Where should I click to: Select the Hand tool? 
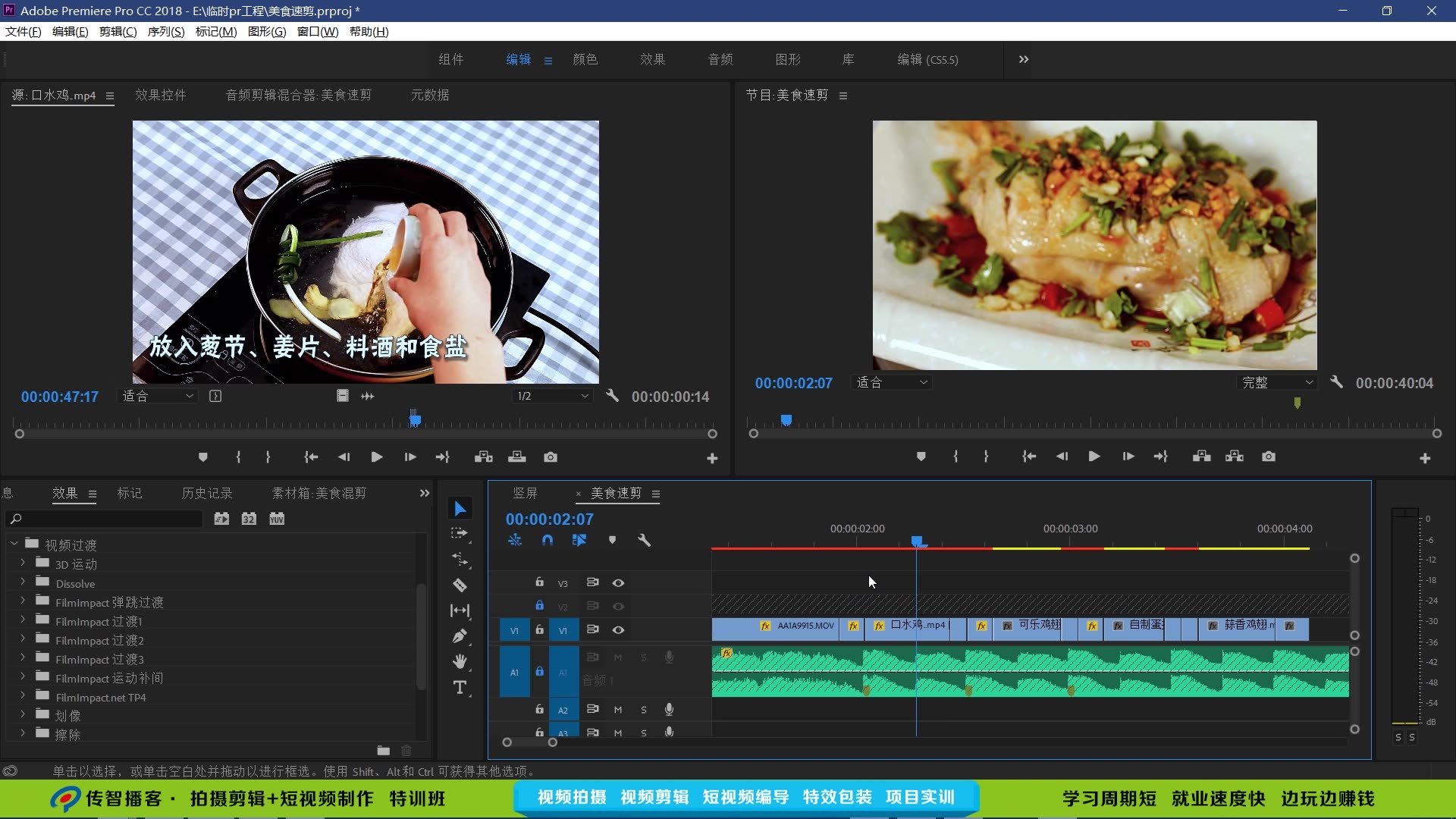point(460,661)
